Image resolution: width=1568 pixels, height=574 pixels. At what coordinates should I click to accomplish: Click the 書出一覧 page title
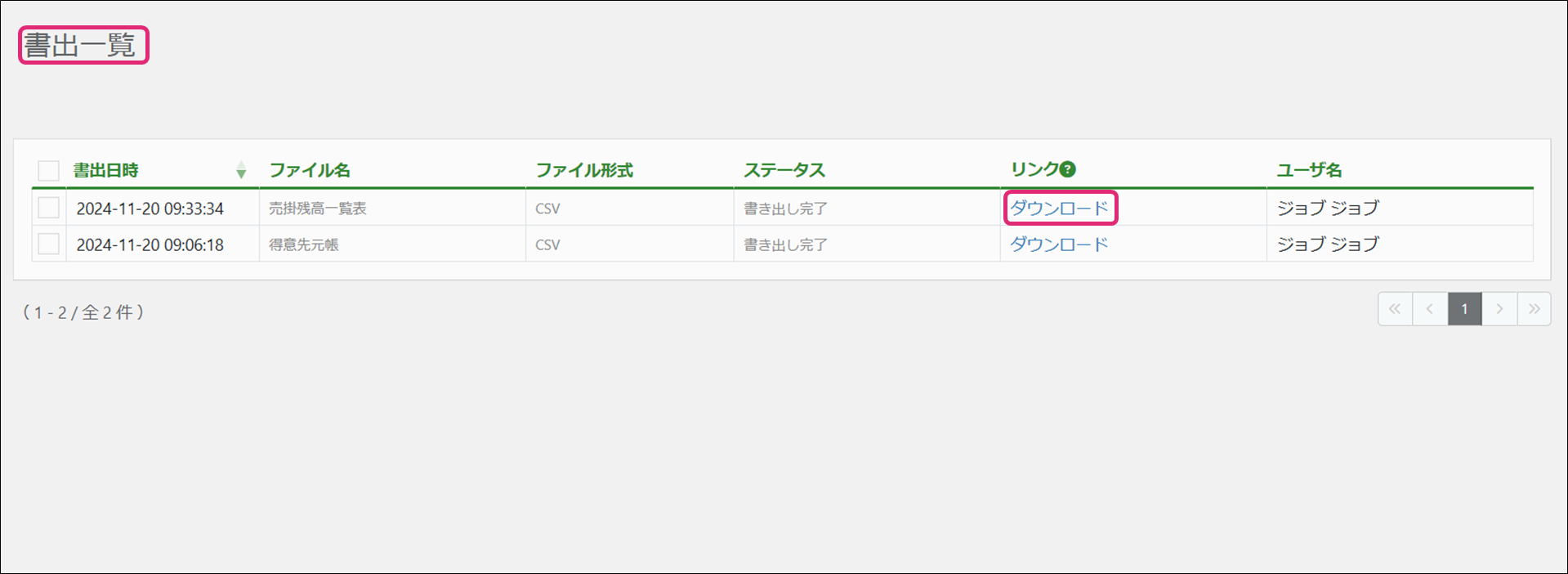pyautogui.click(x=80, y=45)
